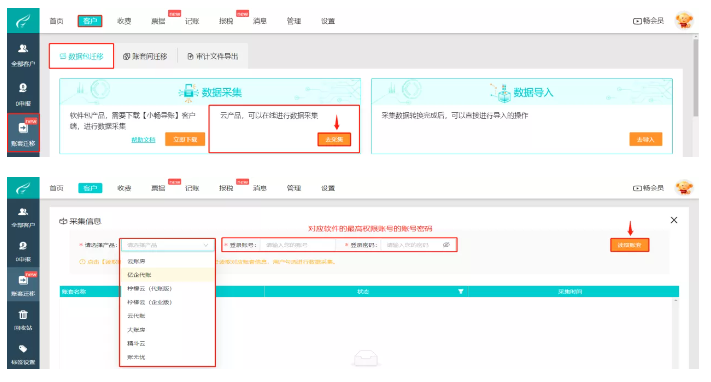Open 首页 menu in the upper screenshot
Image resolution: width=711 pixels, height=382 pixels.
(56, 21)
